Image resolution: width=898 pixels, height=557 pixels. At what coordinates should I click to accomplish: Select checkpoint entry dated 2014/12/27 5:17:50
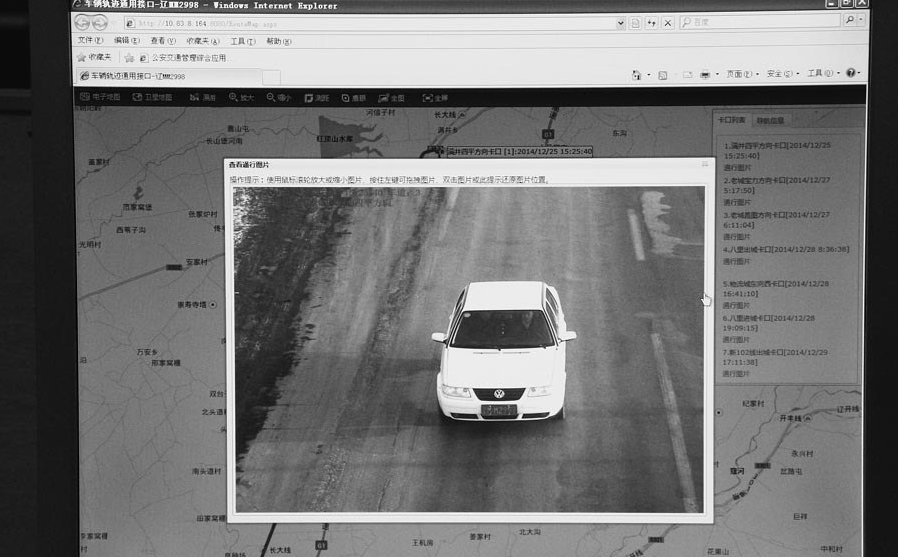point(776,185)
